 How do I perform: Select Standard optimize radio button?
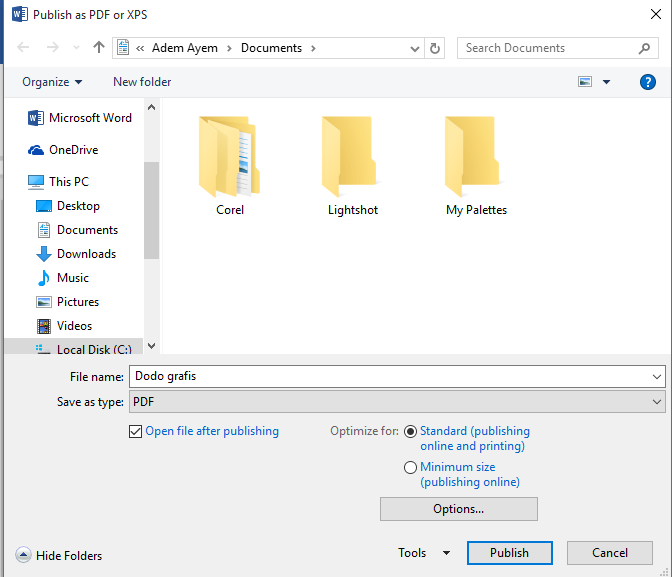click(x=410, y=431)
